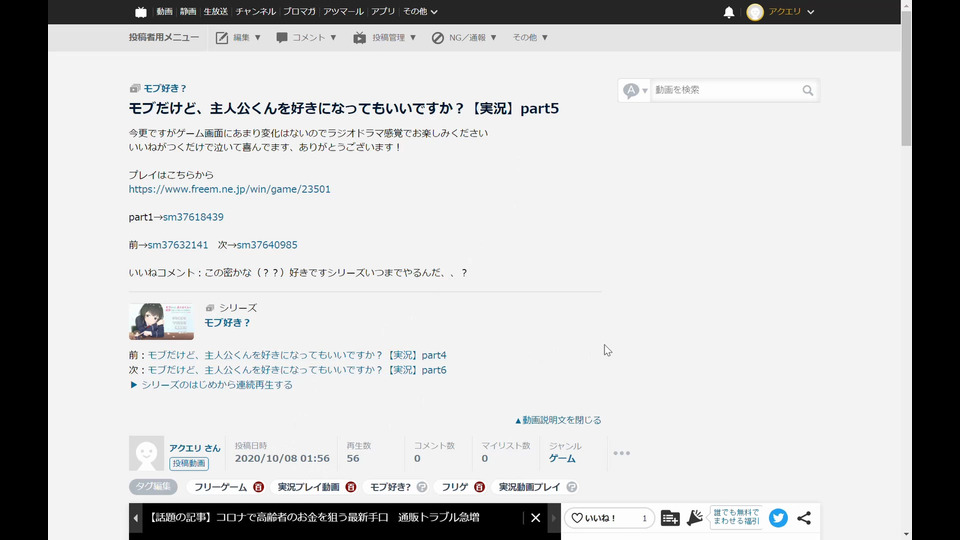Click the 誰でも無料でまわせる福引 button
The height and width of the screenshot is (540, 960).
736,518
